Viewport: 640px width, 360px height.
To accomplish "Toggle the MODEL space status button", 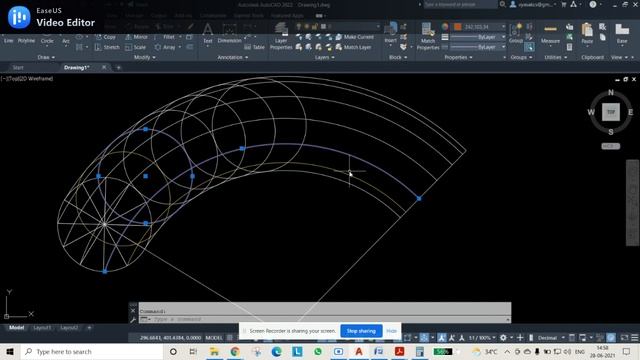I will click(x=214, y=338).
